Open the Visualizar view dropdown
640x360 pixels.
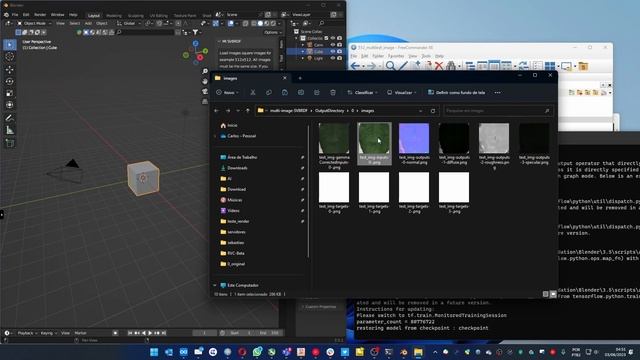click(x=401, y=93)
